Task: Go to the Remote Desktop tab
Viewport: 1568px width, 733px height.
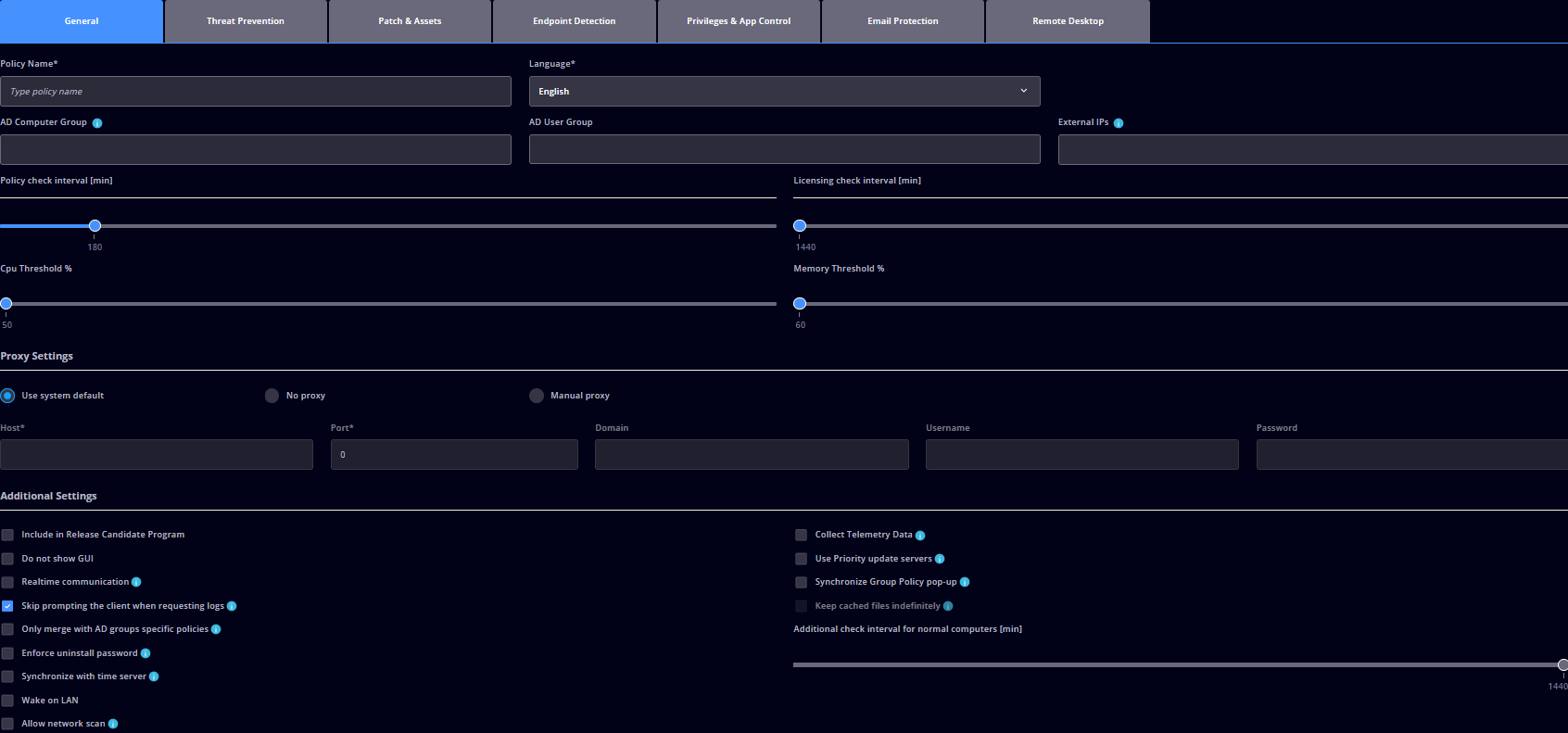Action: (1068, 21)
